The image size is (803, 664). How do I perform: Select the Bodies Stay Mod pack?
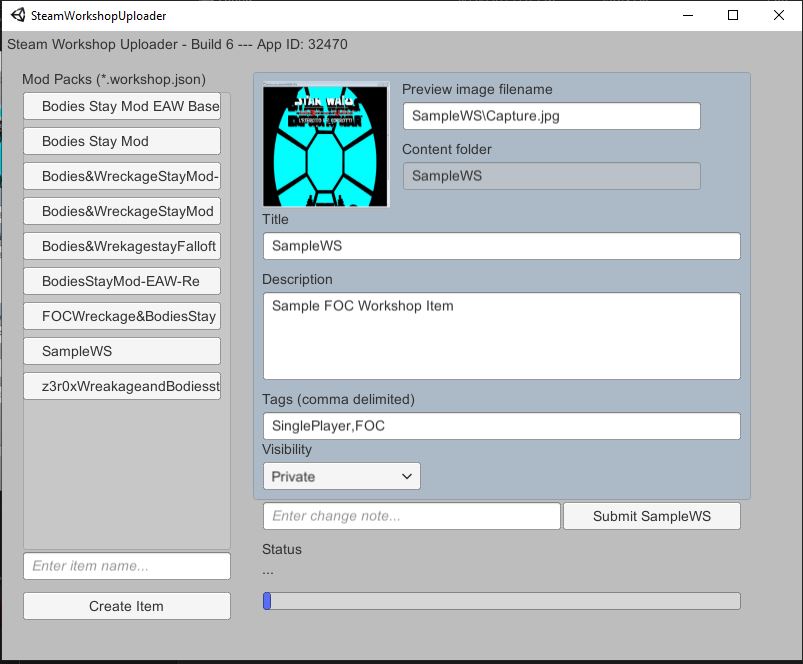coord(122,141)
